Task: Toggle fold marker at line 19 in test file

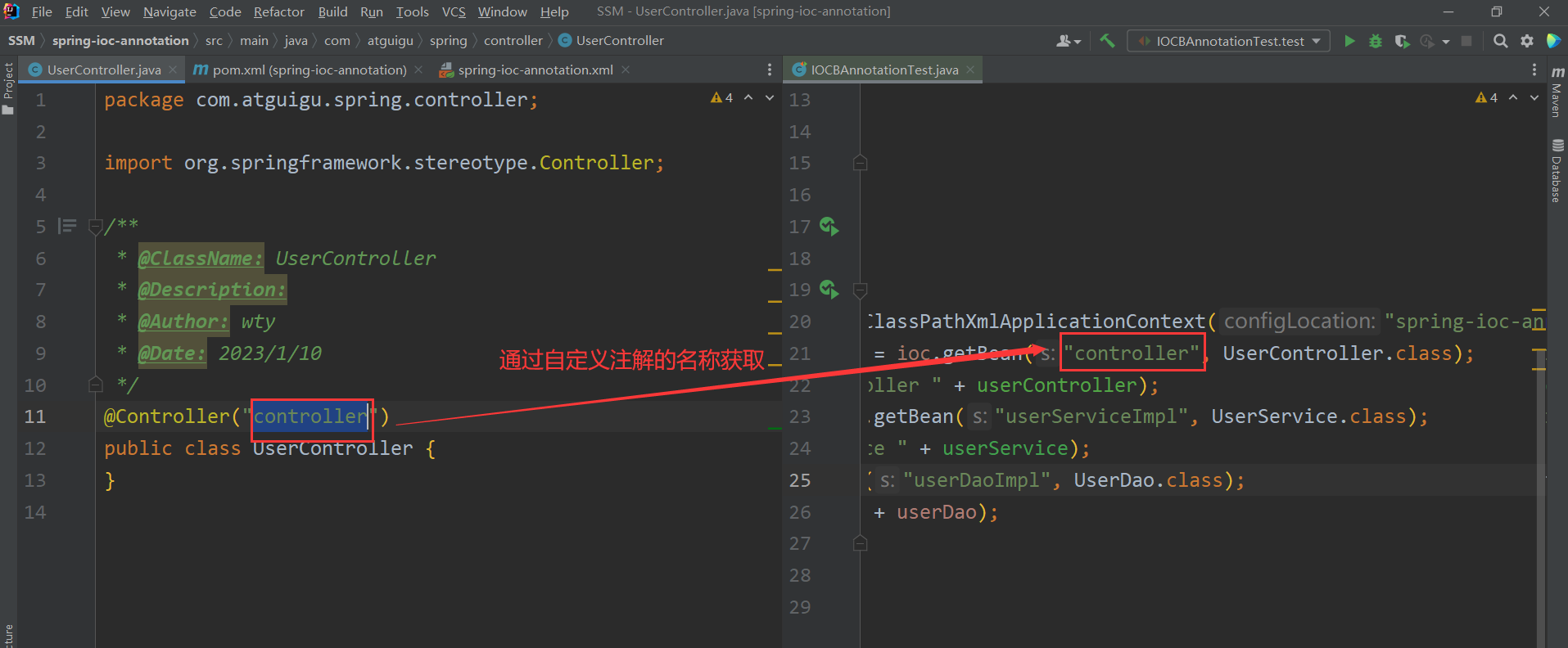Action: pos(860,290)
